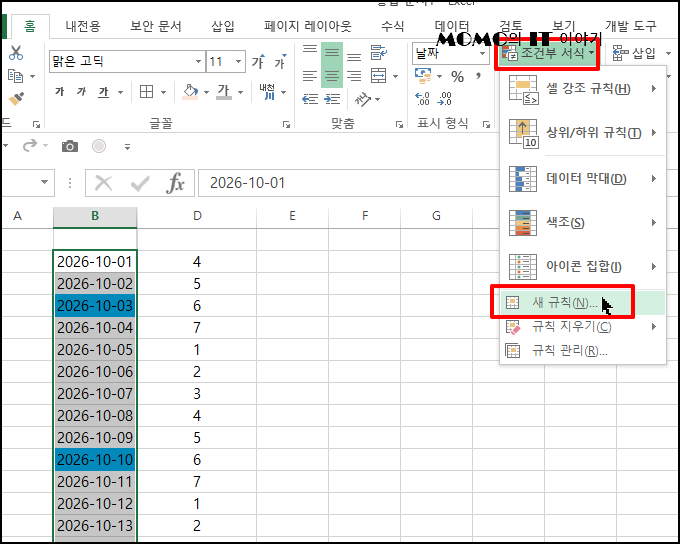This screenshot has width=680, height=544.
Task: Click the Merge and Center icon
Action: click(379, 75)
